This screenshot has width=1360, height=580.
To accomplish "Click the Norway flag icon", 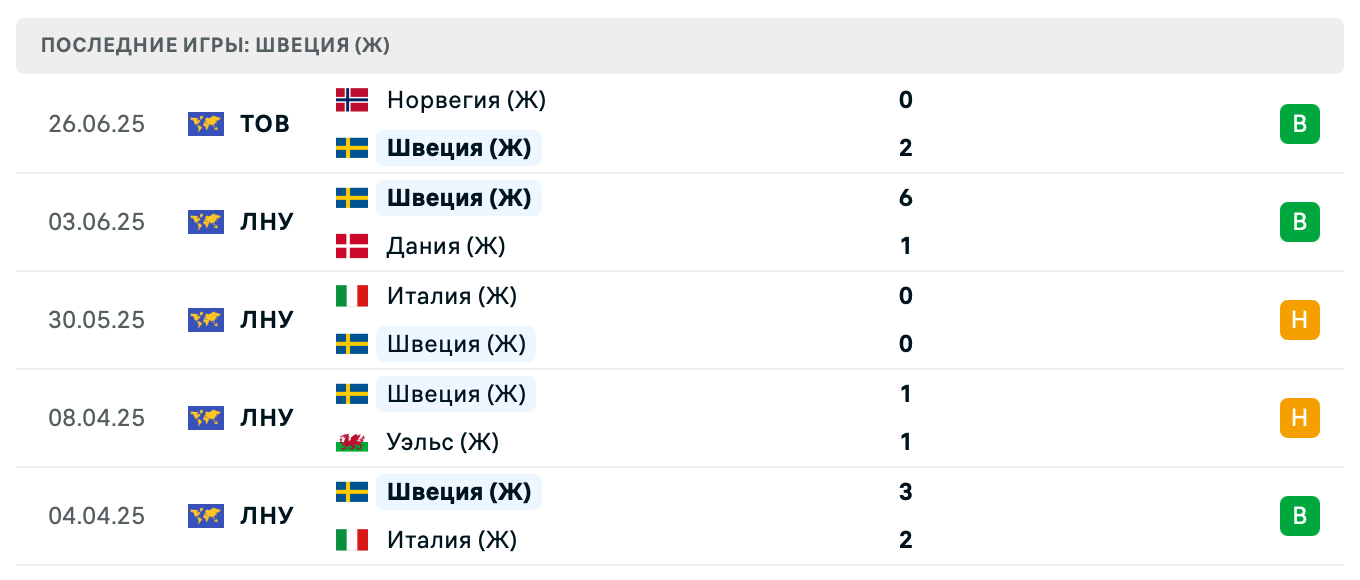I will pyautogui.click(x=351, y=100).
